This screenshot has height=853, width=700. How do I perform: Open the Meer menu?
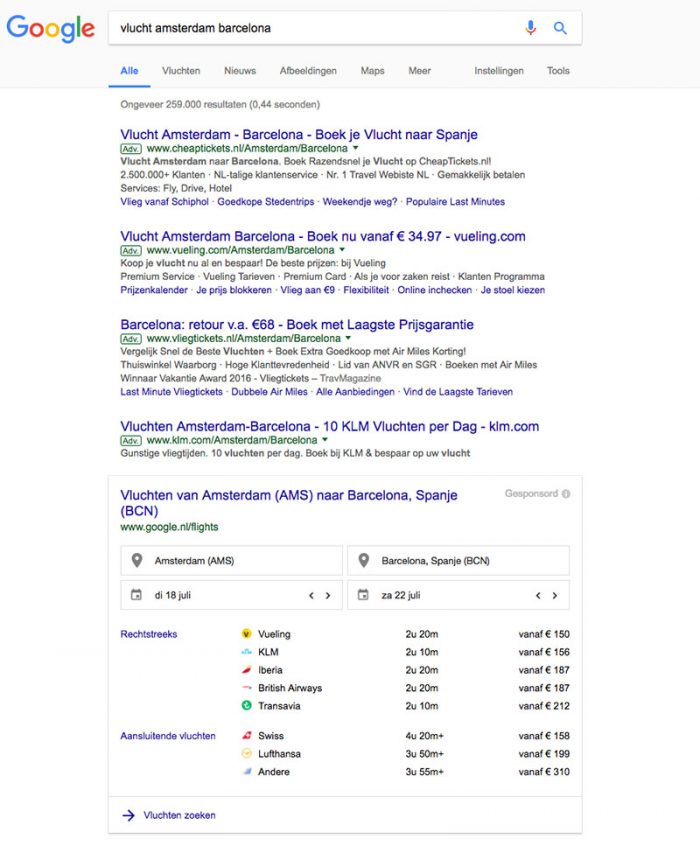(419, 71)
